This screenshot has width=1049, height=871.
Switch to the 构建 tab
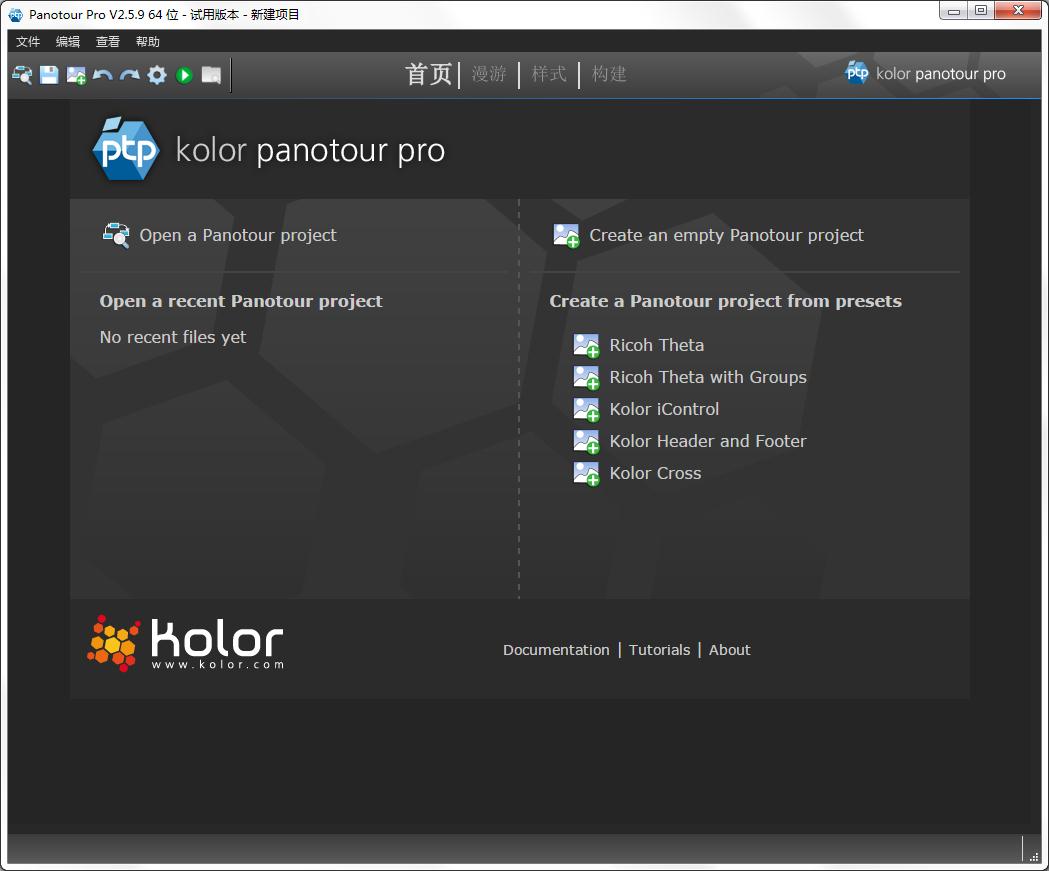coord(607,74)
